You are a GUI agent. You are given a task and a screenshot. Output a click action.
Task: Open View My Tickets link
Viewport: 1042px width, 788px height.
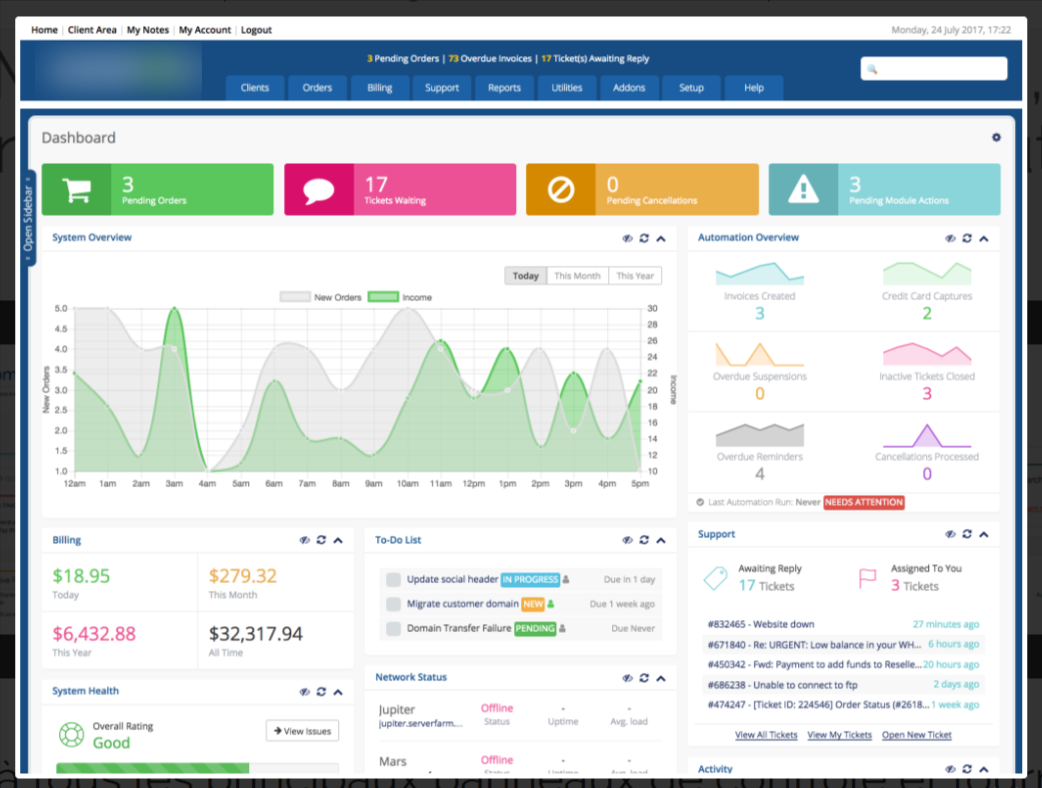[839, 735]
